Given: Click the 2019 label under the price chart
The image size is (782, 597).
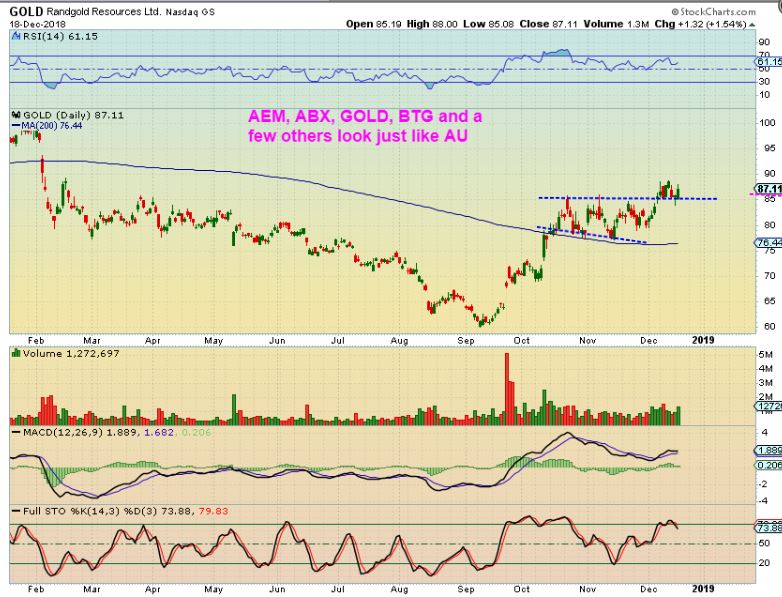Looking at the screenshot, I should coord(703,340).
